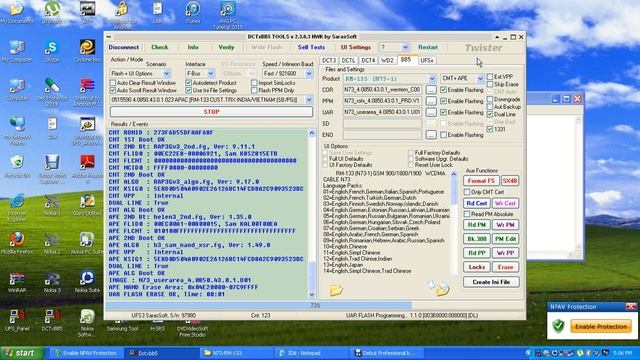The width and height of the screenshot is (640, 360).
Task: Expand the Interface F-Bus dropdown
Action: [211, 73]
